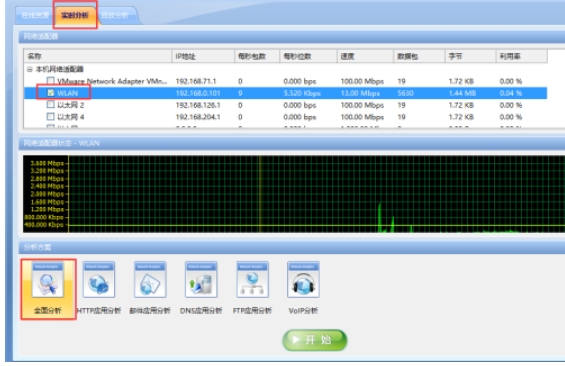The image size is (565, 366).
Task: Click the IP address 192.168.204.1
Action: coord(198,117)
